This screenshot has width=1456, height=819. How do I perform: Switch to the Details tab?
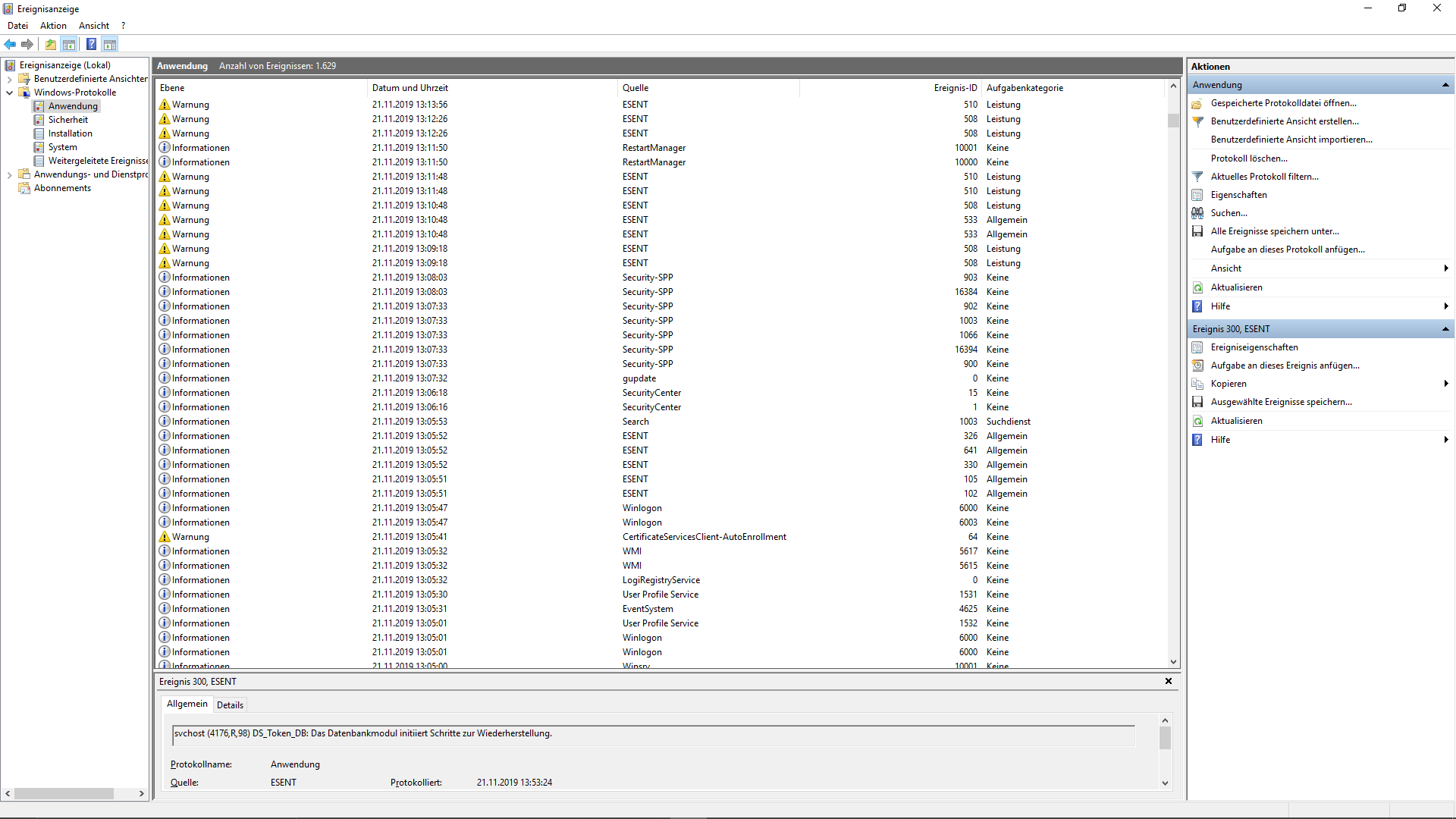(230, 704)
